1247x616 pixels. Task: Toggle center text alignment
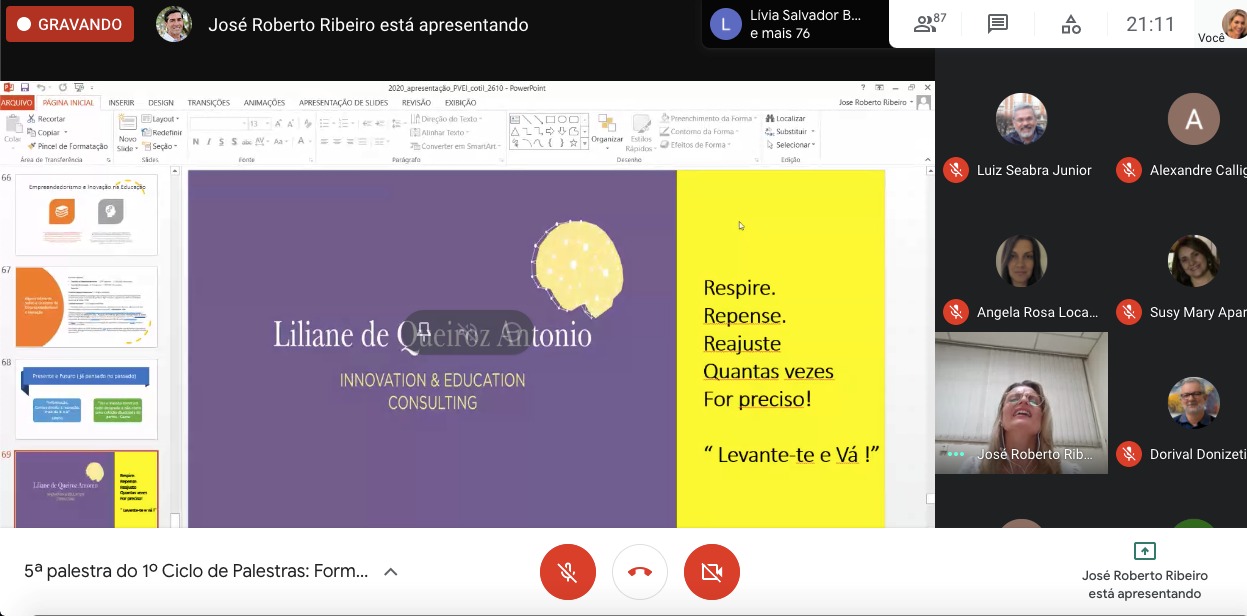tap(337, 141)
